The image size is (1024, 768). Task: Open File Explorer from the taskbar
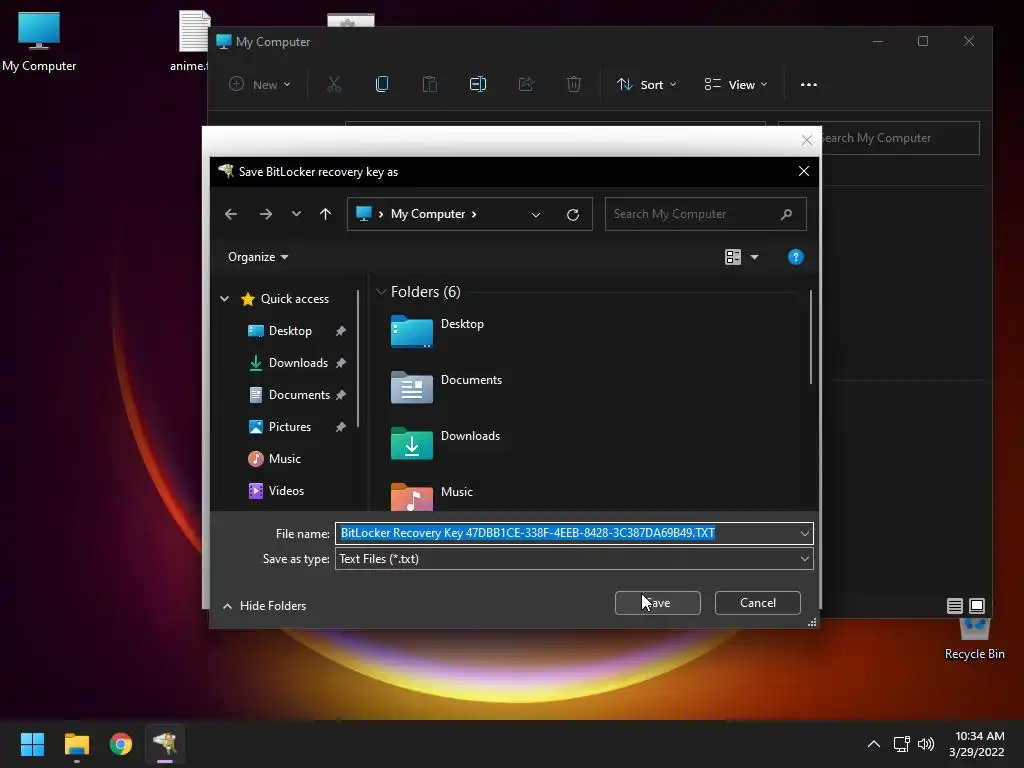point(76,744)
